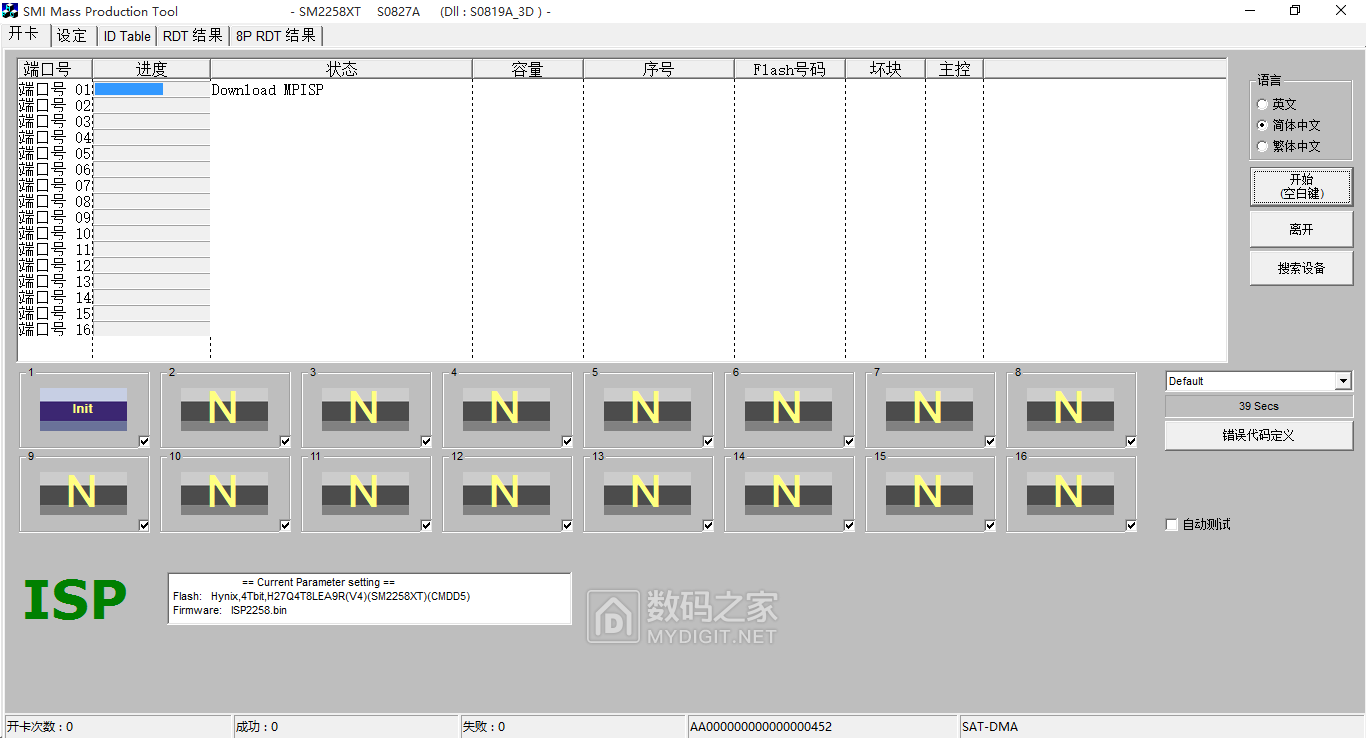Click the 主控 column header

point(955,69)
